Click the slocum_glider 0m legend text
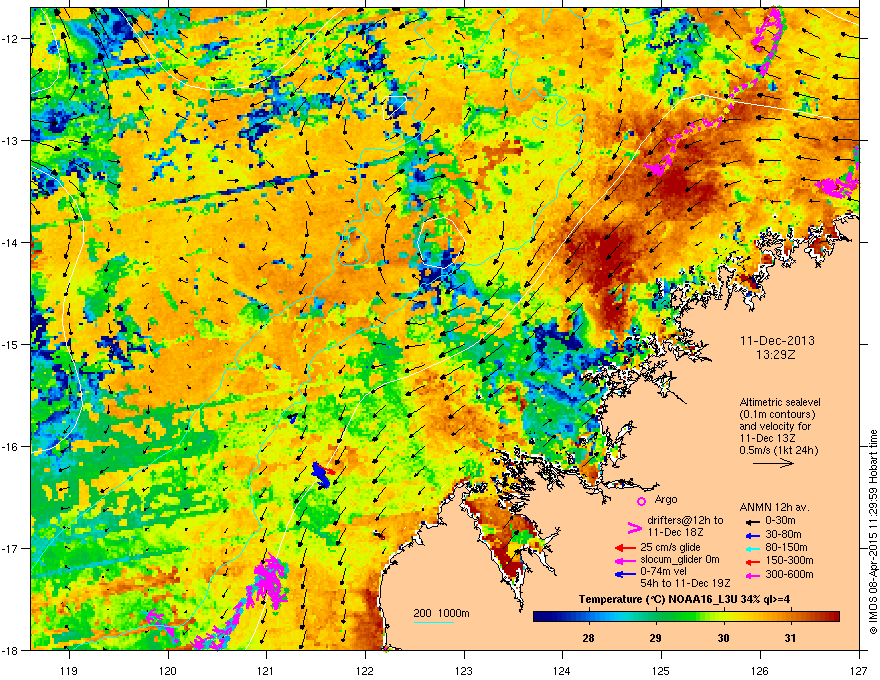Image resolution: width=880 pixels, height=680 pixels. point(680,560)
